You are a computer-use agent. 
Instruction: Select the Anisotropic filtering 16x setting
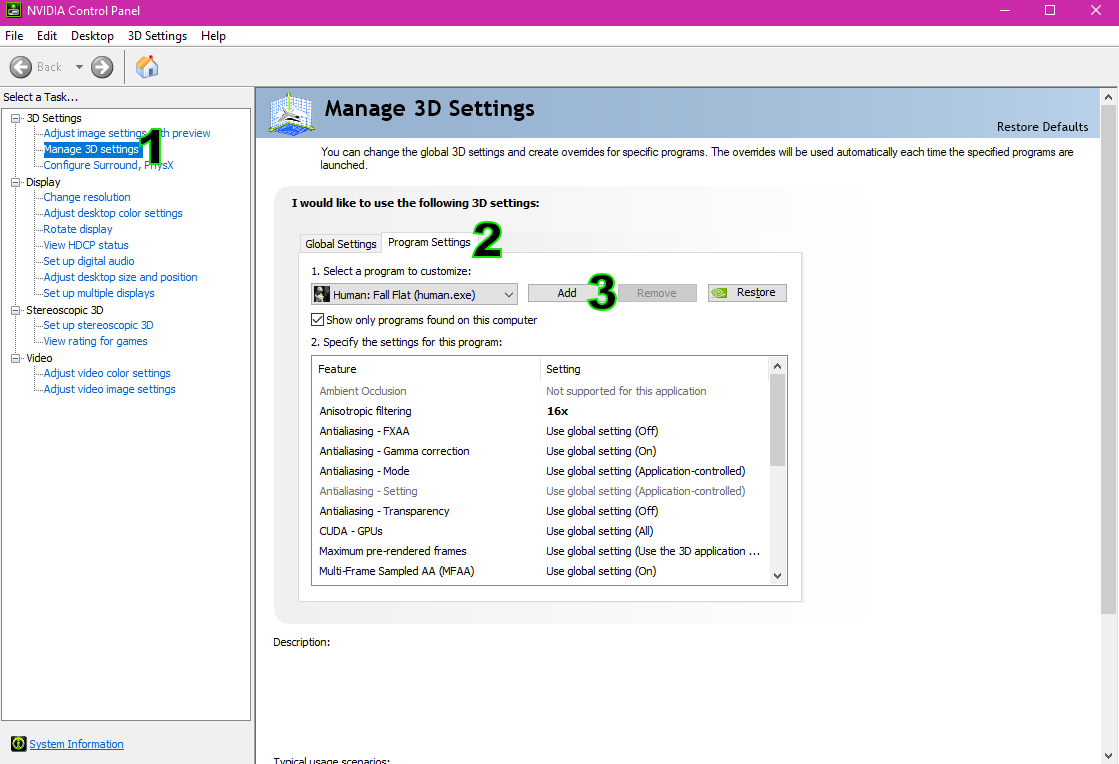[557, 412]
